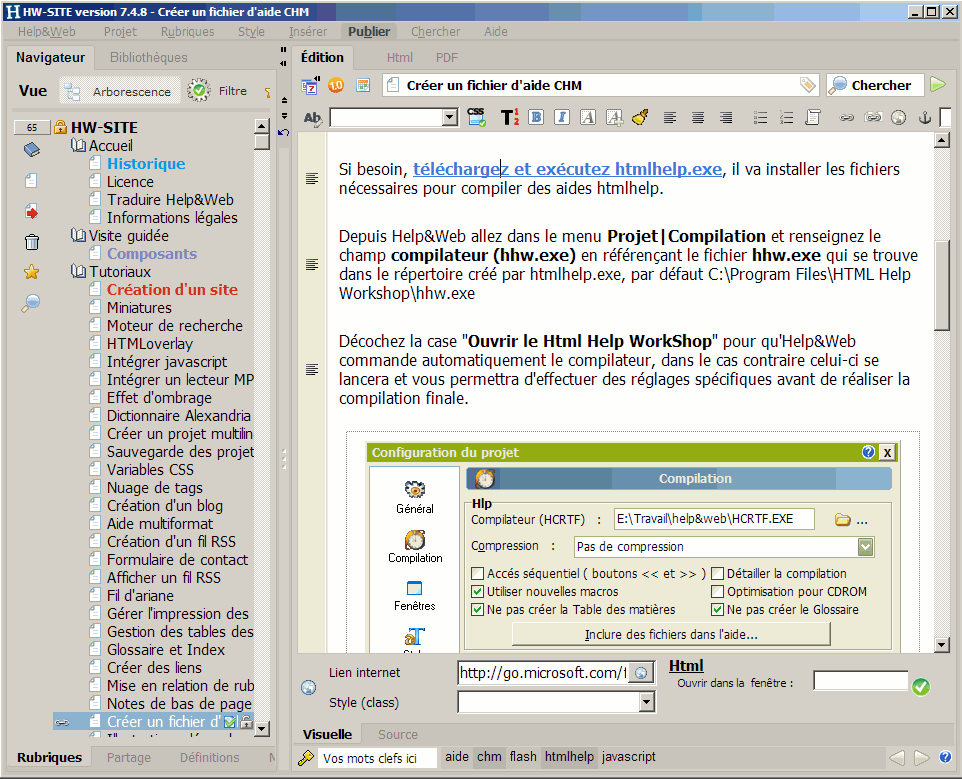Screen dimensions: 962x779
Task: Click the T heading level icon
Action: pyautogui.click(x=509, y=117)
